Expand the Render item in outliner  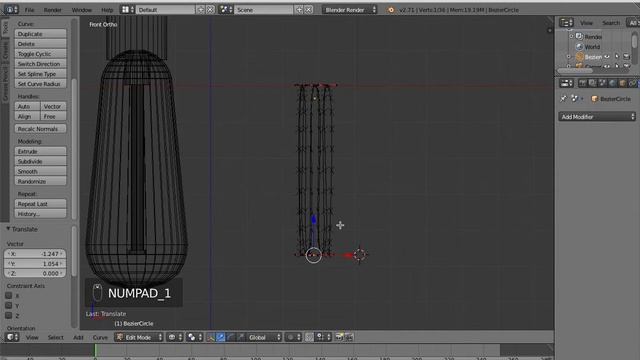point(571,36)
